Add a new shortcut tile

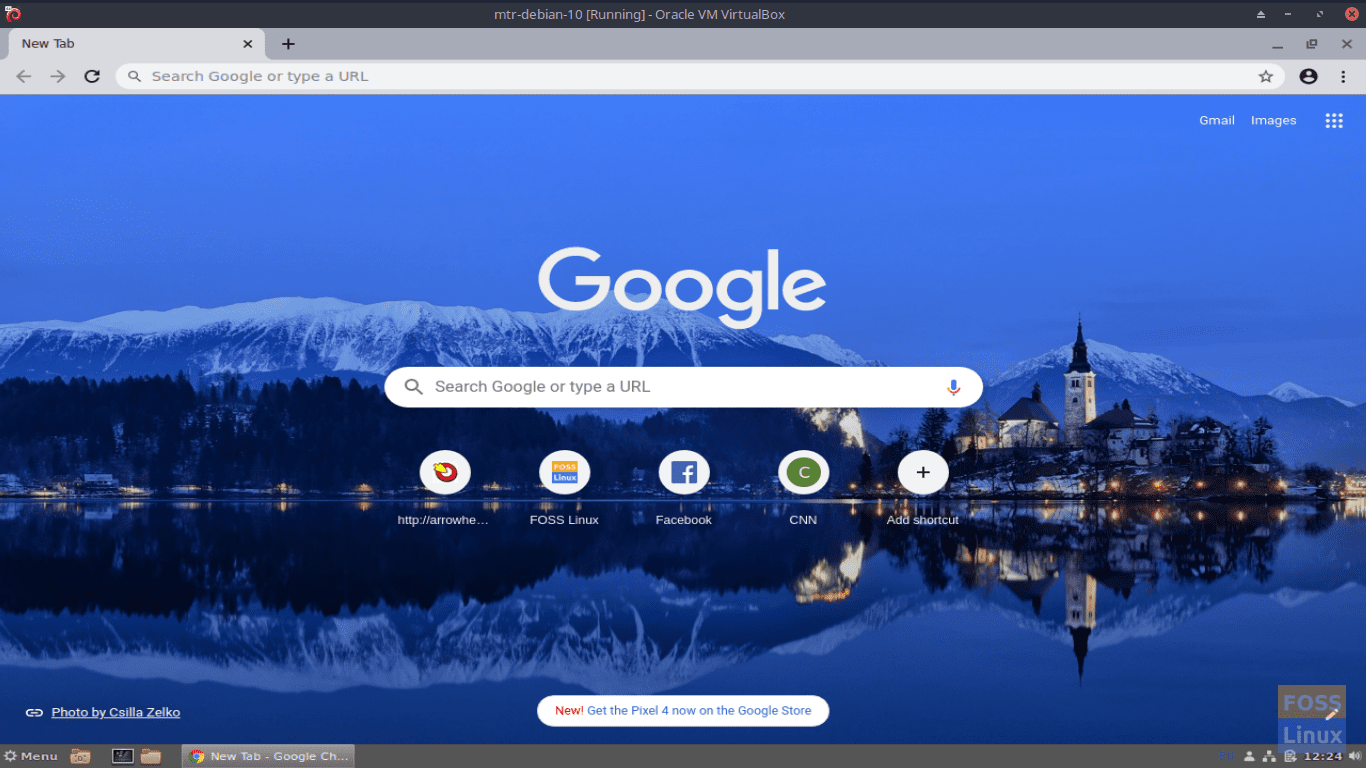point(923,472)
